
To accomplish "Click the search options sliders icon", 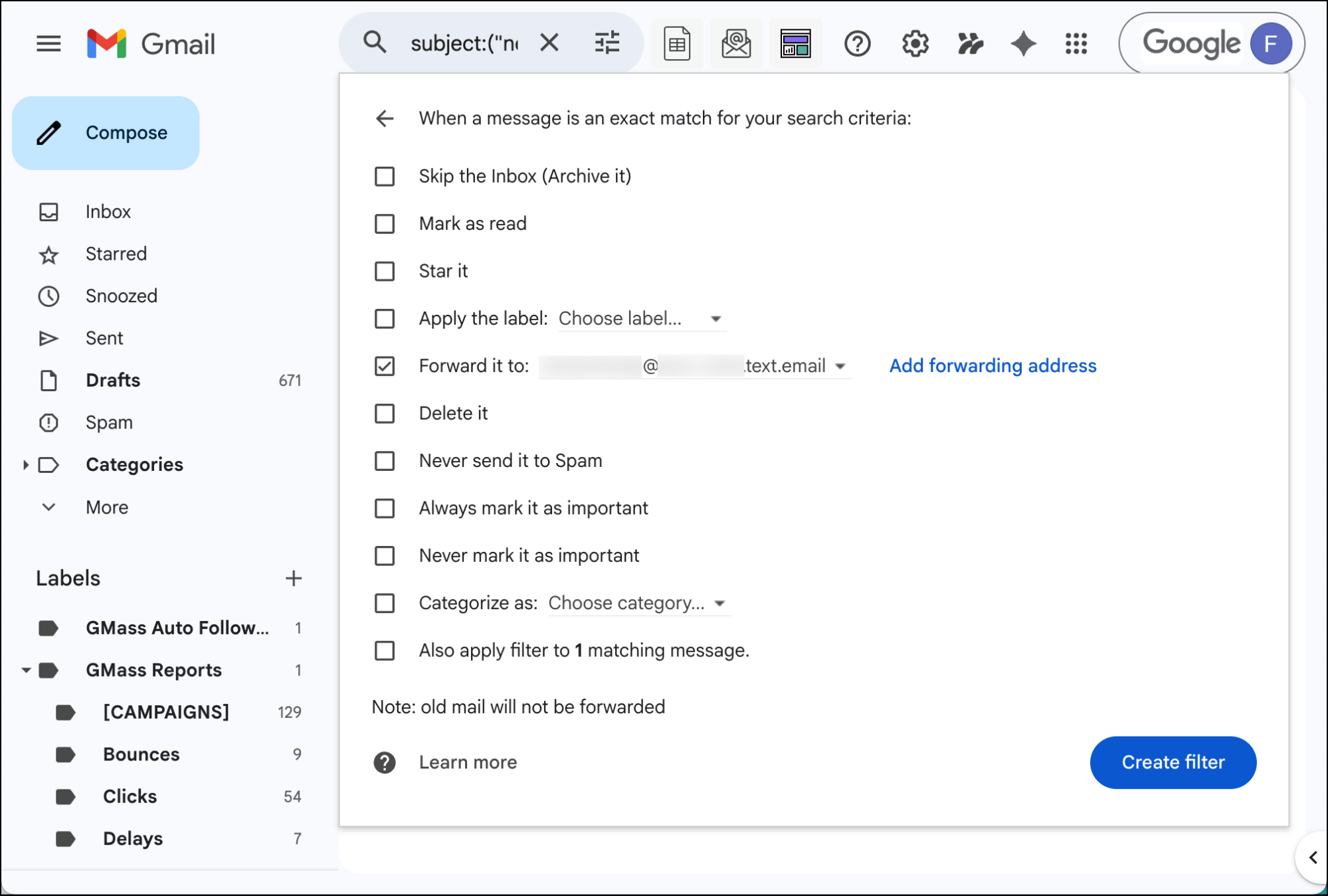I will 607,44.
